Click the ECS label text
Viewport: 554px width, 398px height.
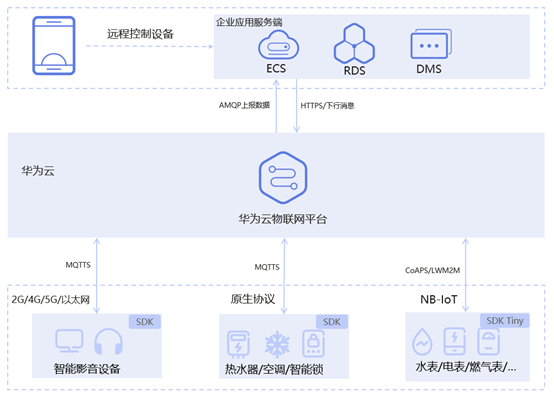276,68
